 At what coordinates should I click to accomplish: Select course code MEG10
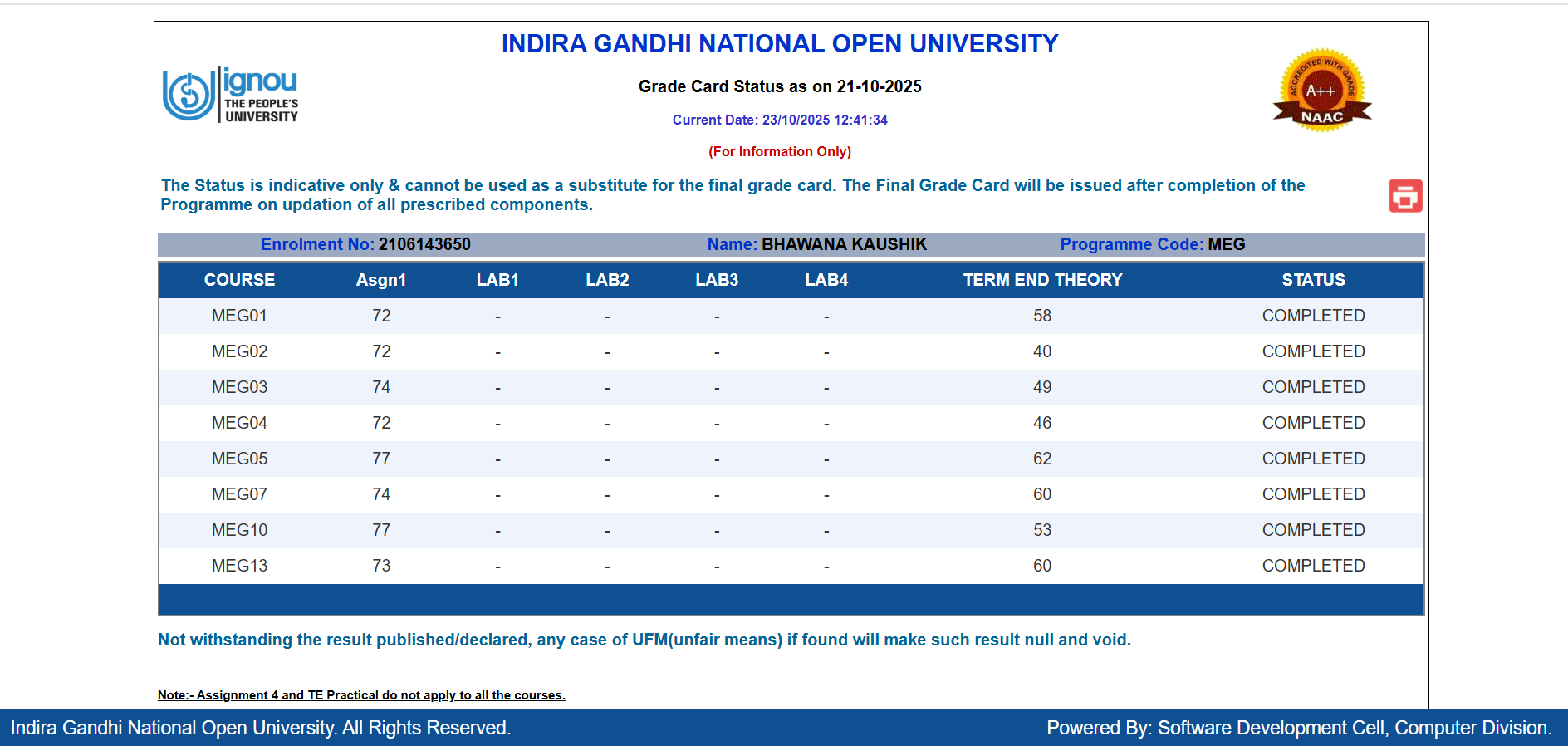click(x=239, y=530)
